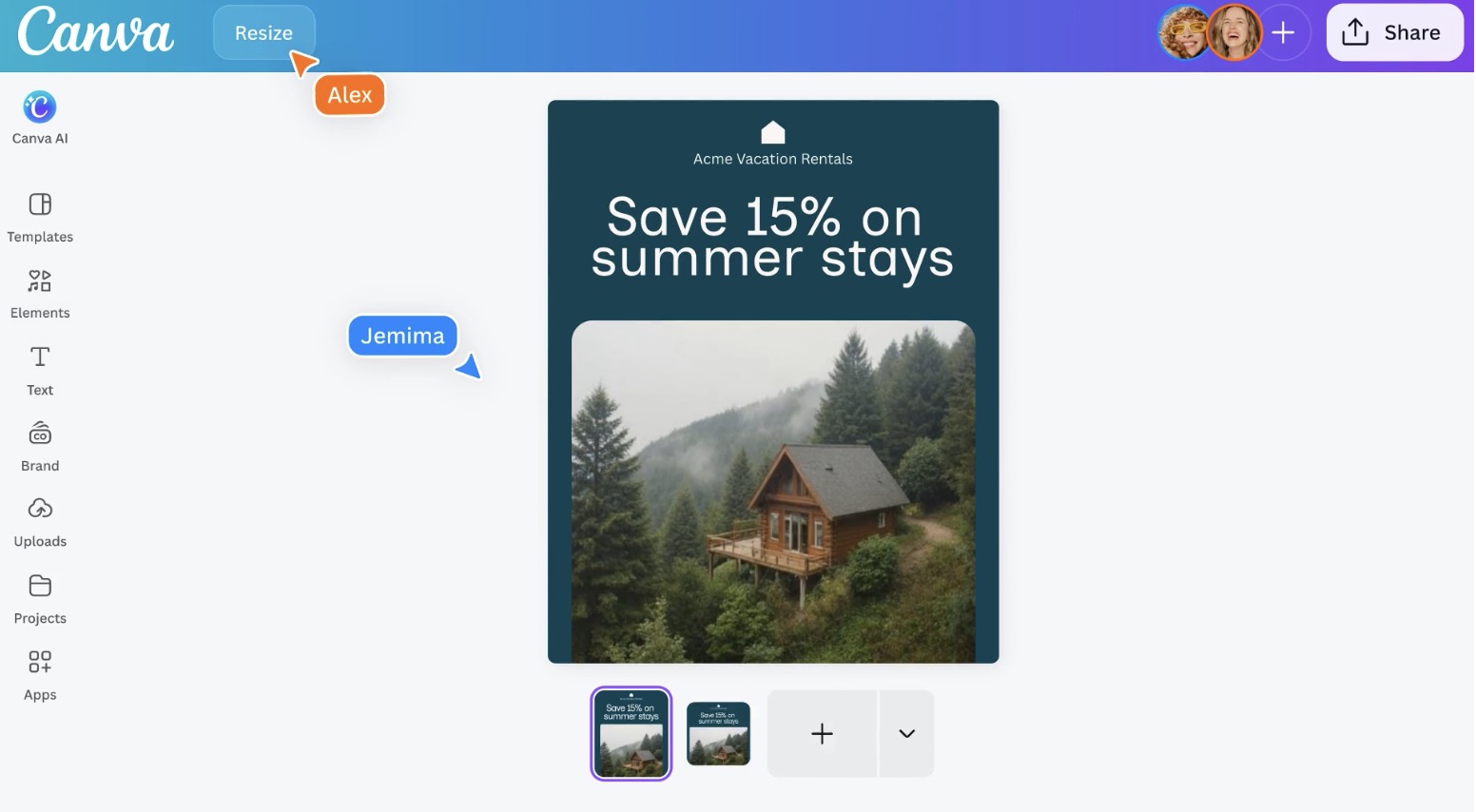
Task: Select the cabin photo on the canvas
Action: point(773,492)
